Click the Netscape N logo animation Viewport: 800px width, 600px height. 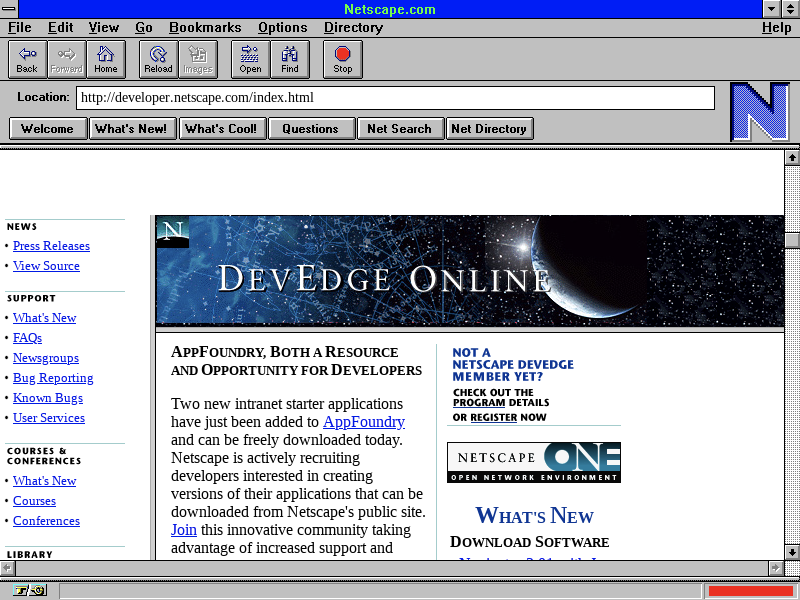pyautogui.click(x=759, y=111)
